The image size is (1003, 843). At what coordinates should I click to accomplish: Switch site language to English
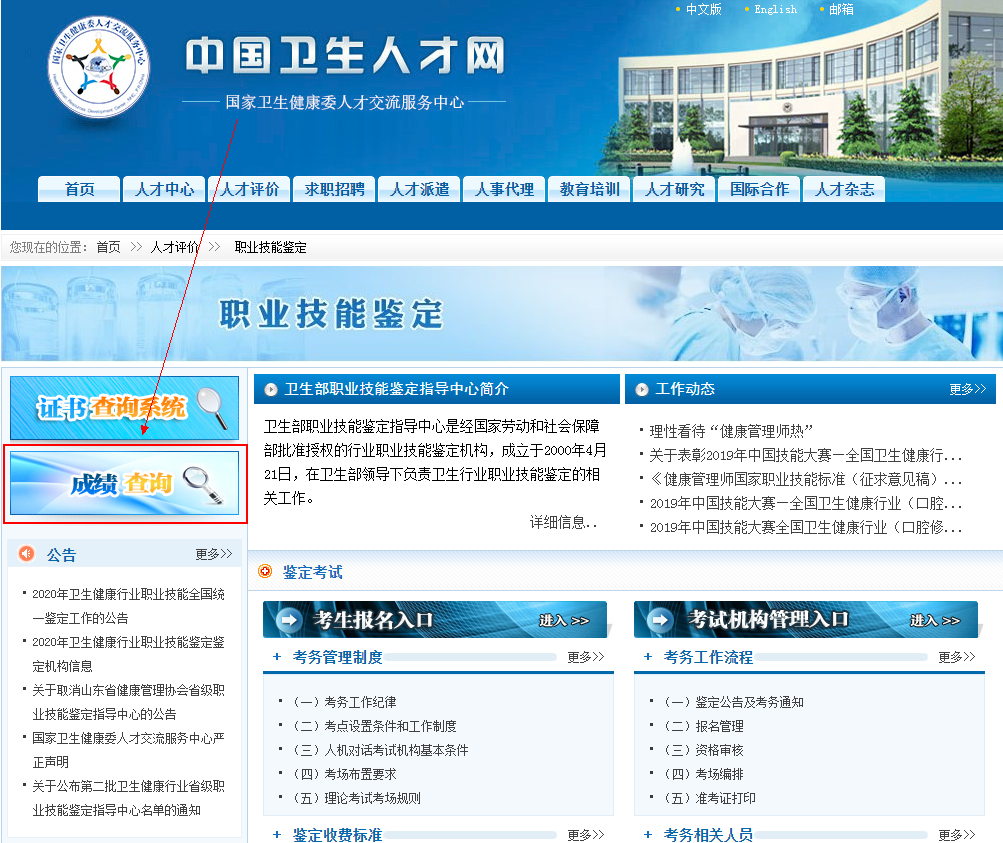[775, 10]
